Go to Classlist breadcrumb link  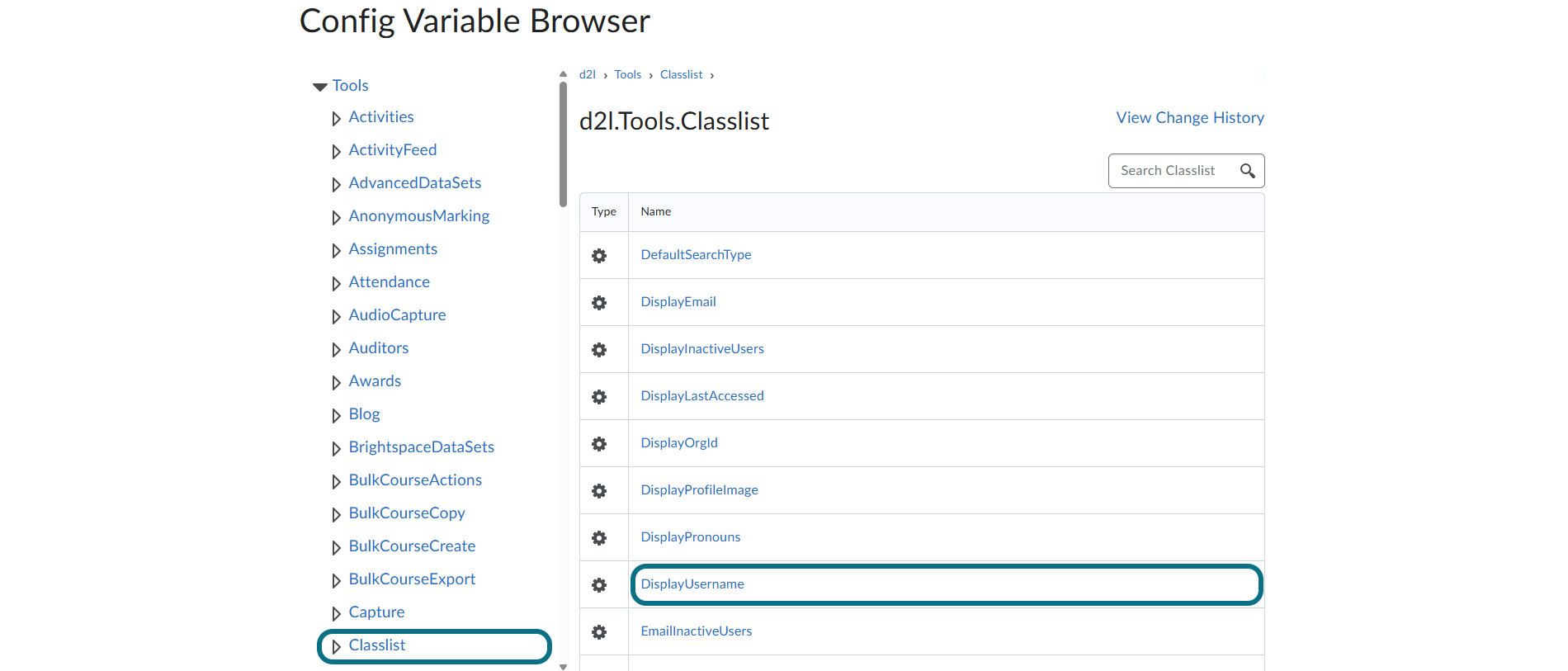click(682, 74)
